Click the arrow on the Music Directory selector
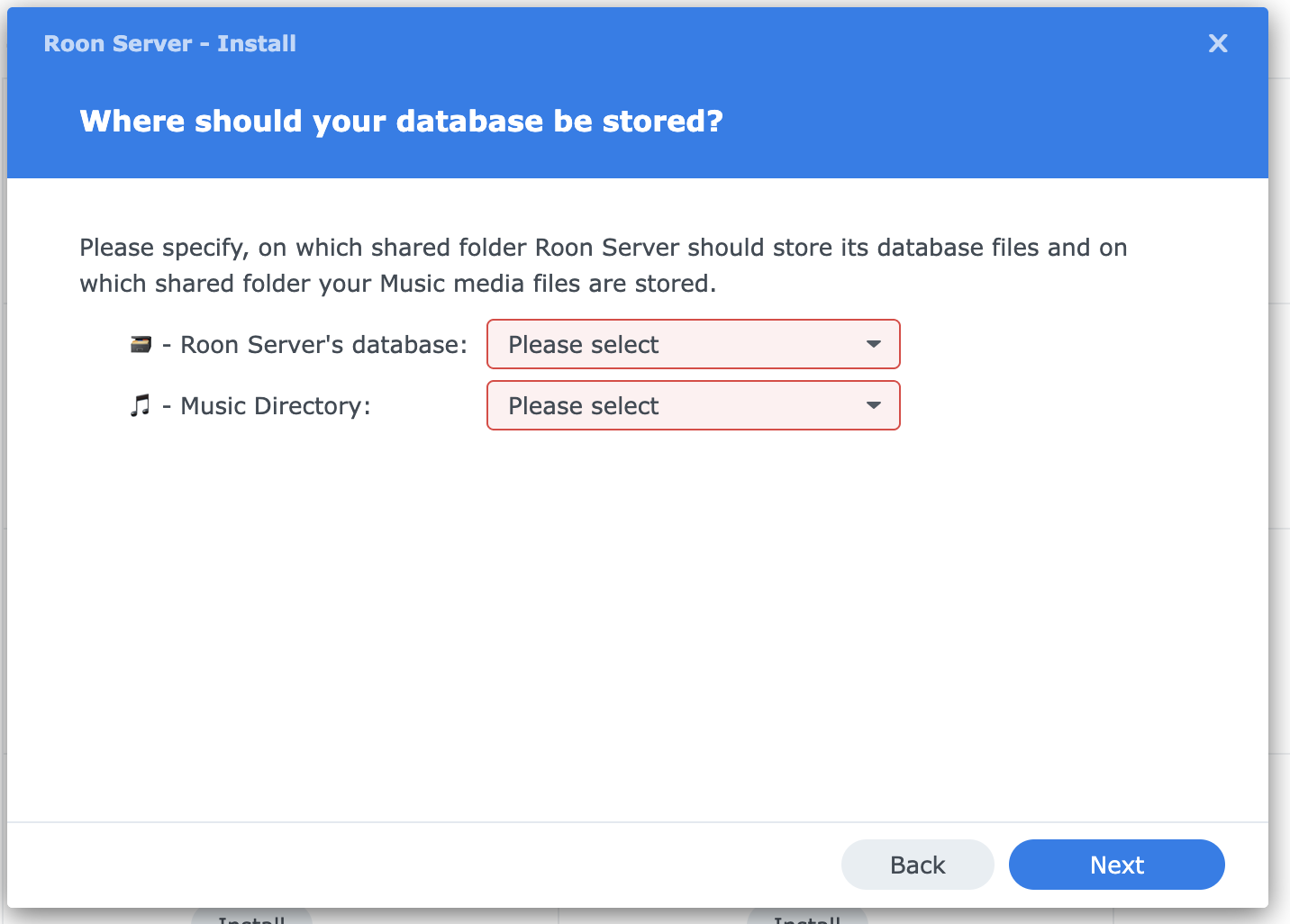The height and width of the screenshot is (924, 1290). [873, 405]
